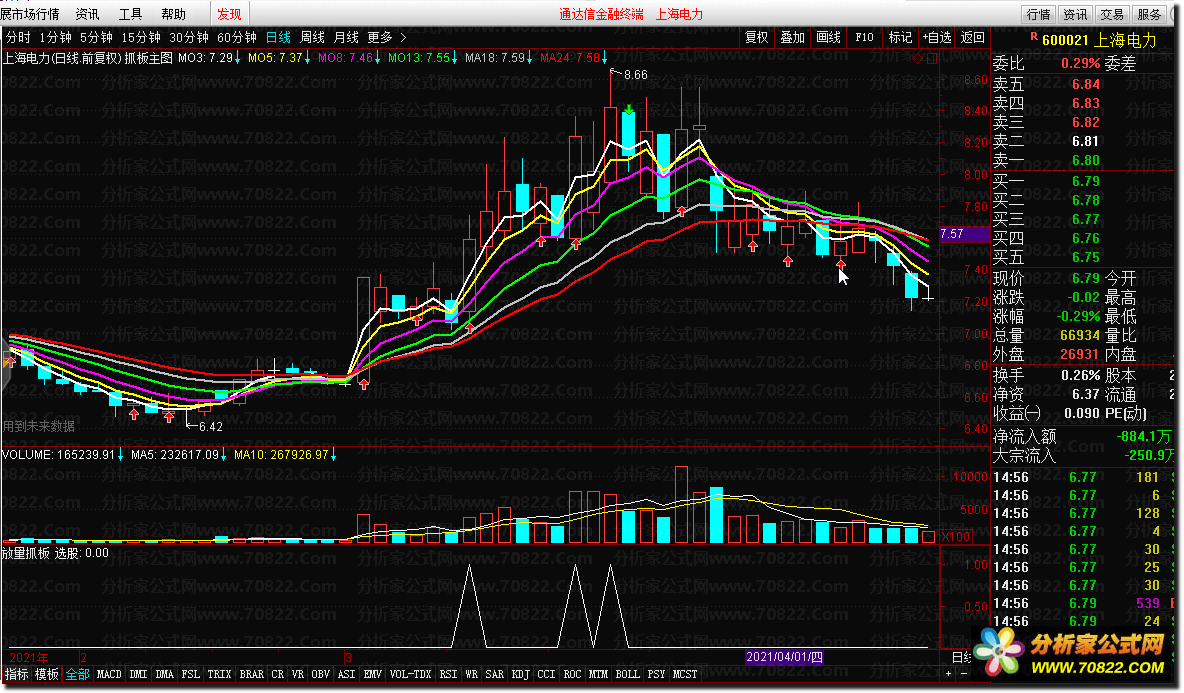Switch indicator to MCST
The height and width of the screenshot is (693, 1184).
pos(685,674)
